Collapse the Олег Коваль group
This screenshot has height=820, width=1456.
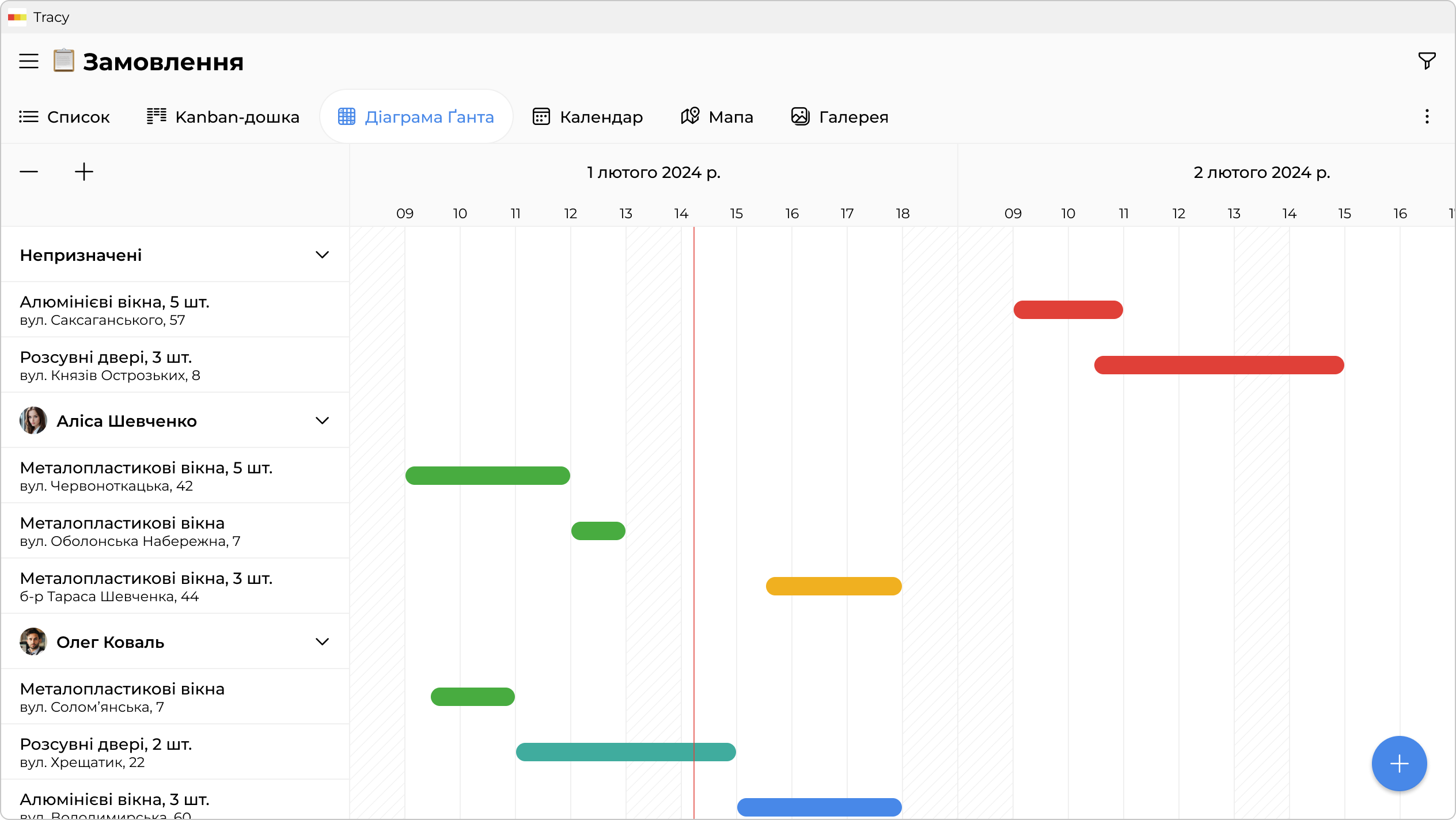coord(322,641)
